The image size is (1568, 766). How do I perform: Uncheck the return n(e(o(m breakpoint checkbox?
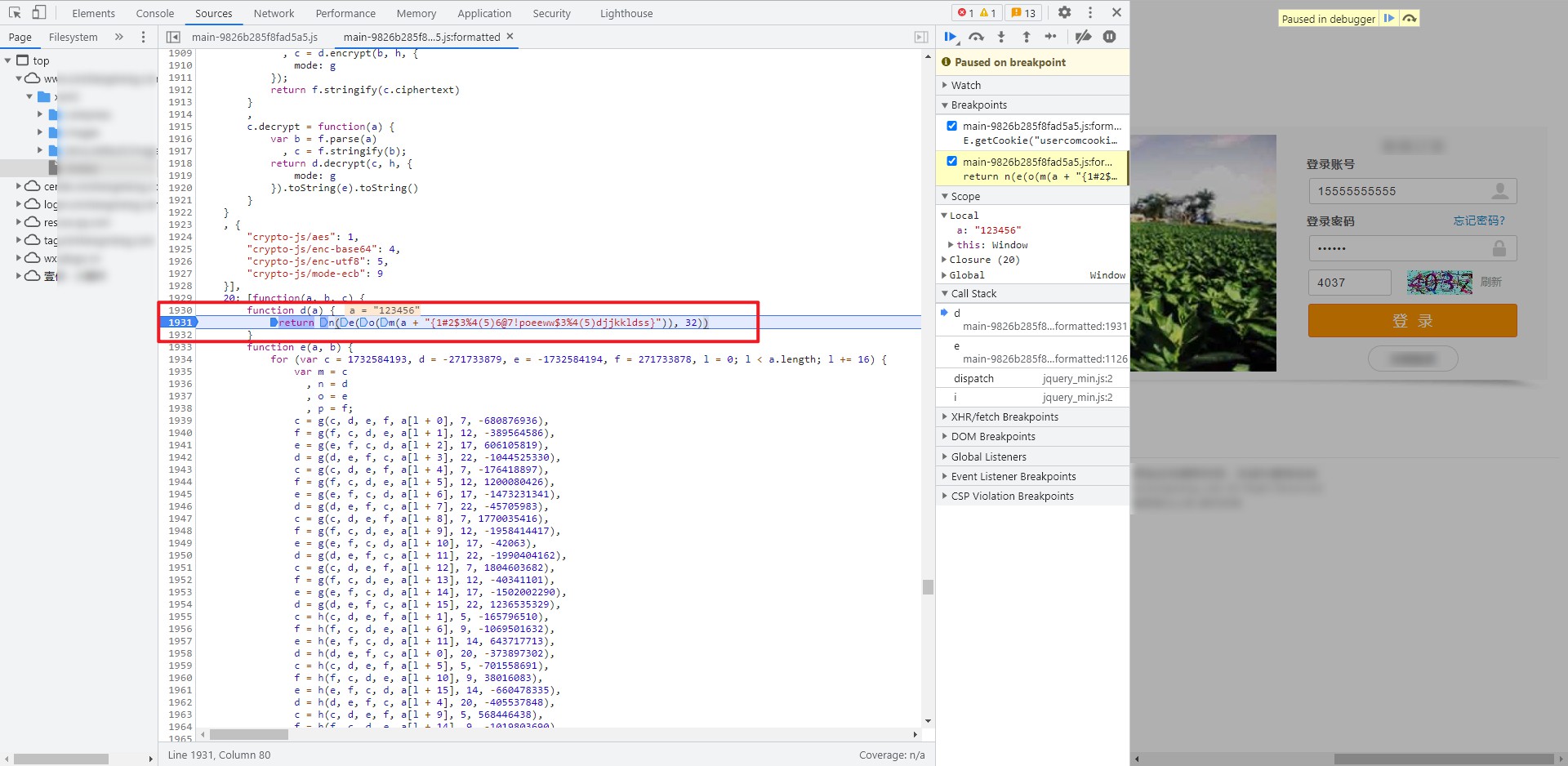[x=951, y=161]
